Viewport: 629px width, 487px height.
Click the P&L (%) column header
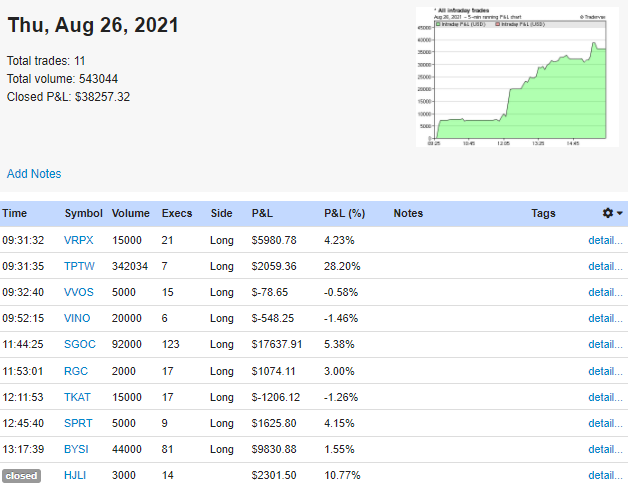[x=345, y=213]
